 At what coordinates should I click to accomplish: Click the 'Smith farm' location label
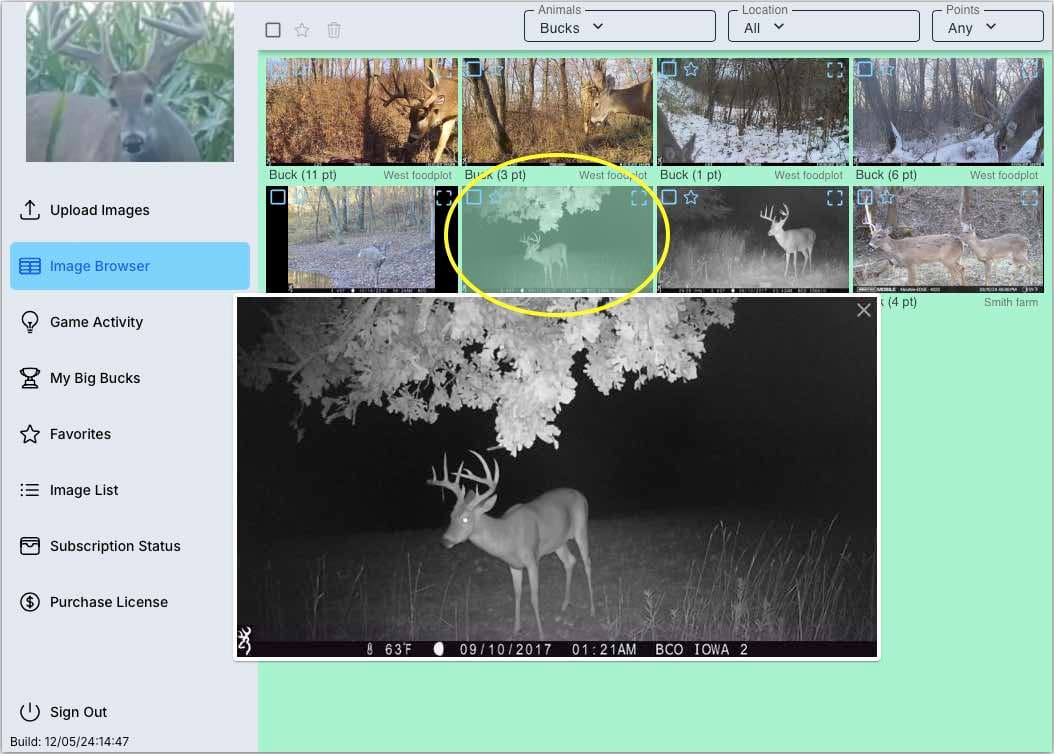pos(1011,302)
